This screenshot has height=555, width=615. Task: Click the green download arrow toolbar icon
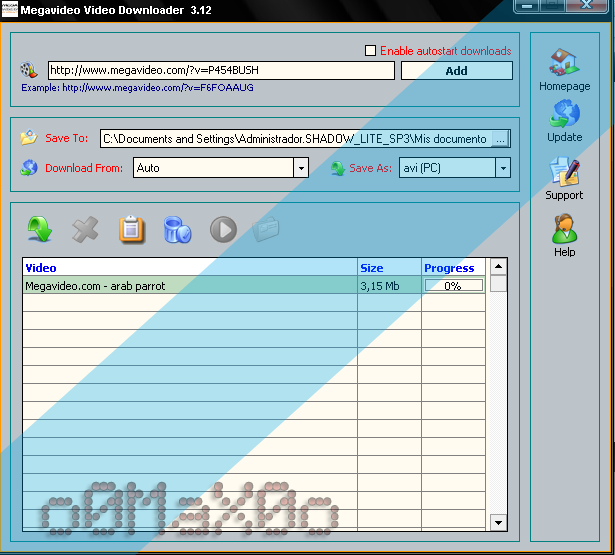[x=40, y=229]
